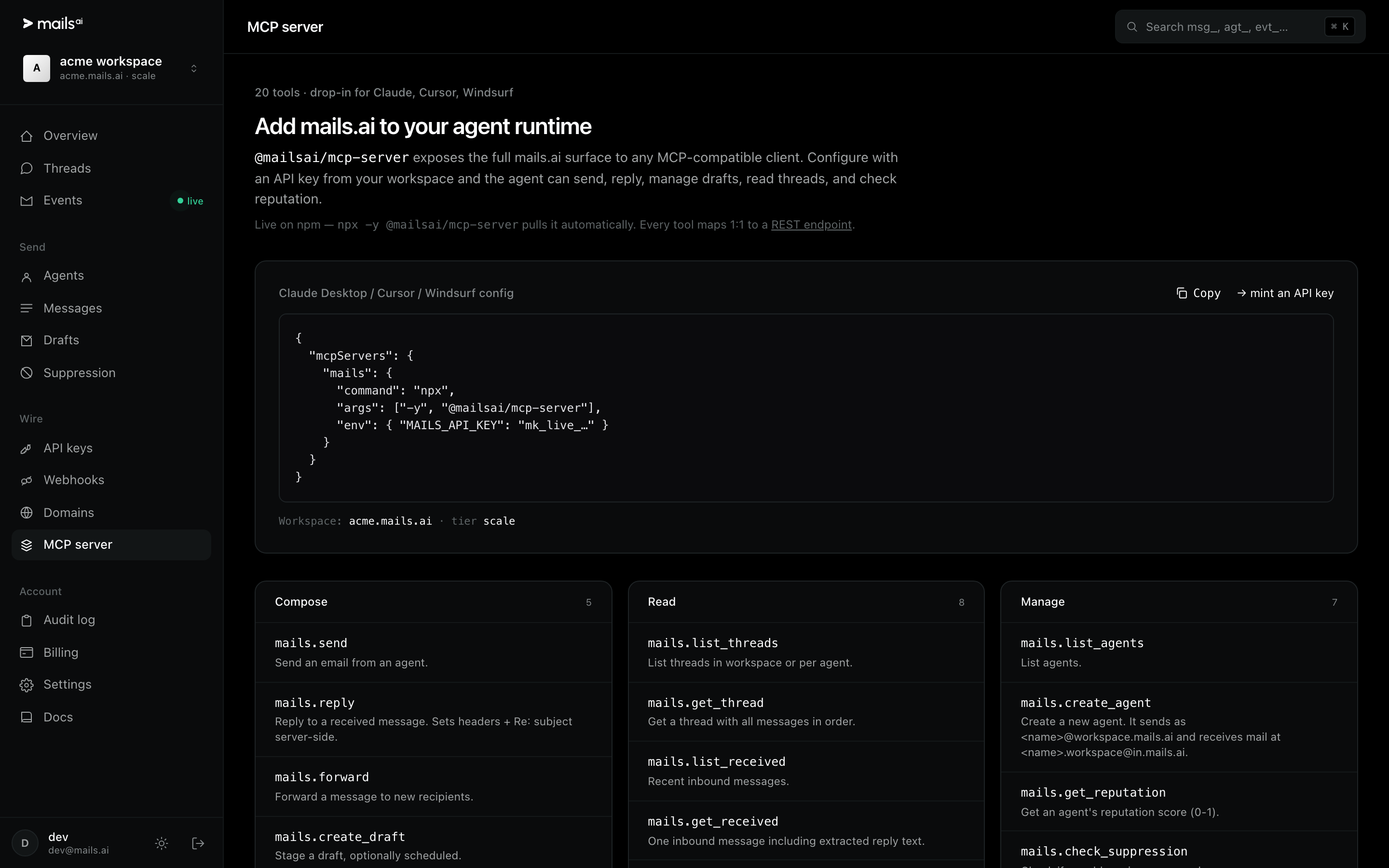Click the mails.list_received tool row
The width and height of the screenshot is (1389, 868).
(806, 772)
